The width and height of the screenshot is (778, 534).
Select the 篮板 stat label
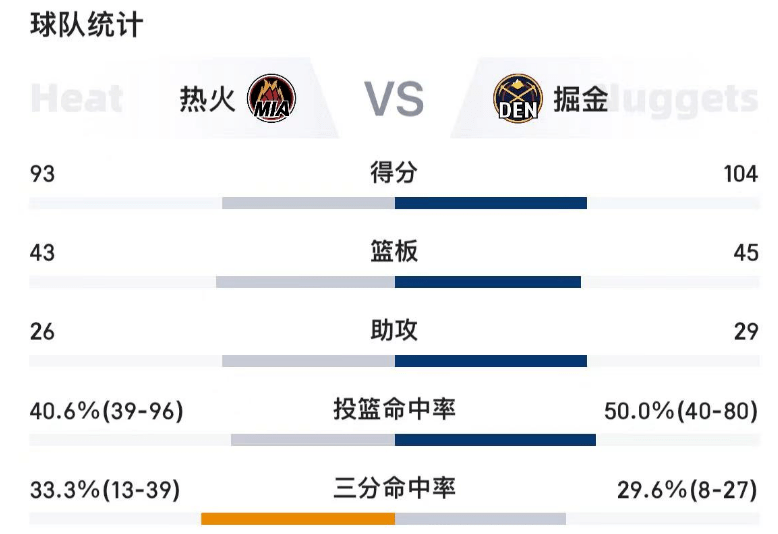pos(394,252)
